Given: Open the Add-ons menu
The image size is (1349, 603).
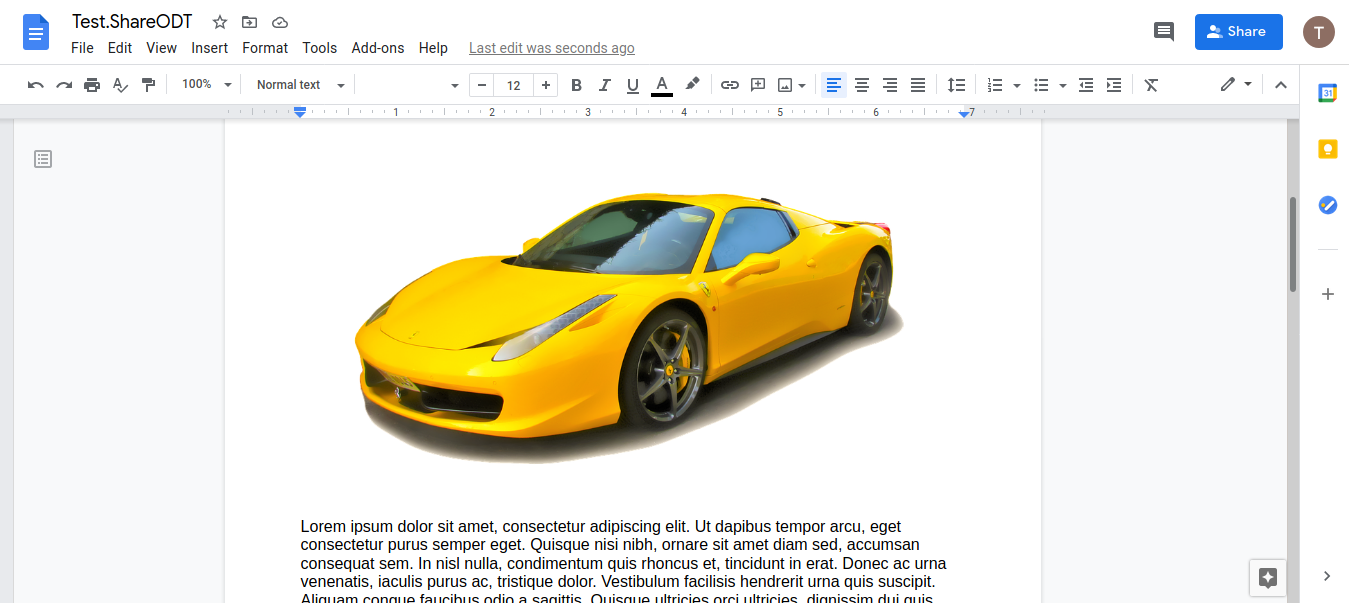Looking at the screenshot, I should click(x=378, y=48).
